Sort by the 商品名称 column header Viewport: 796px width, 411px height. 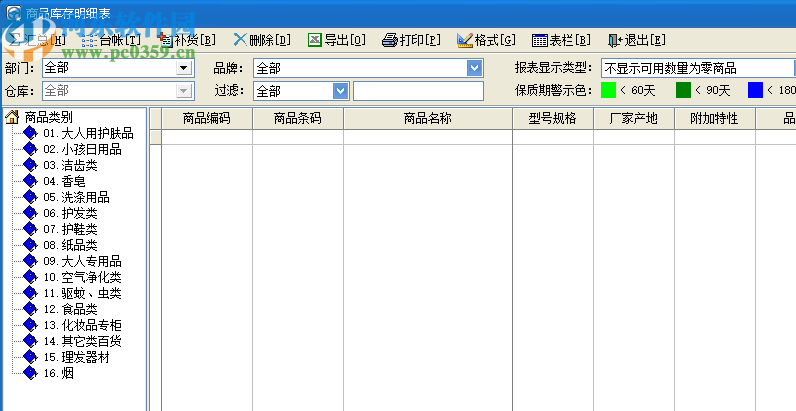(428, 119)
